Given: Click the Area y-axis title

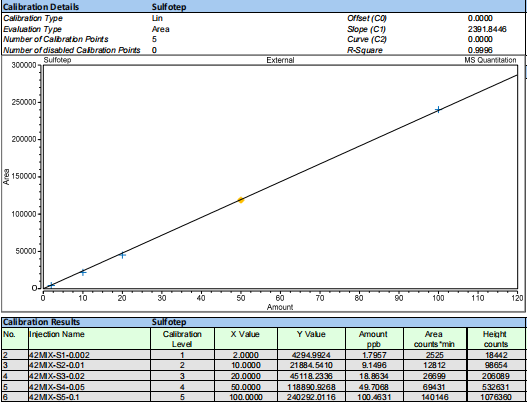Looking at the screenshot, I should point(6,176).
